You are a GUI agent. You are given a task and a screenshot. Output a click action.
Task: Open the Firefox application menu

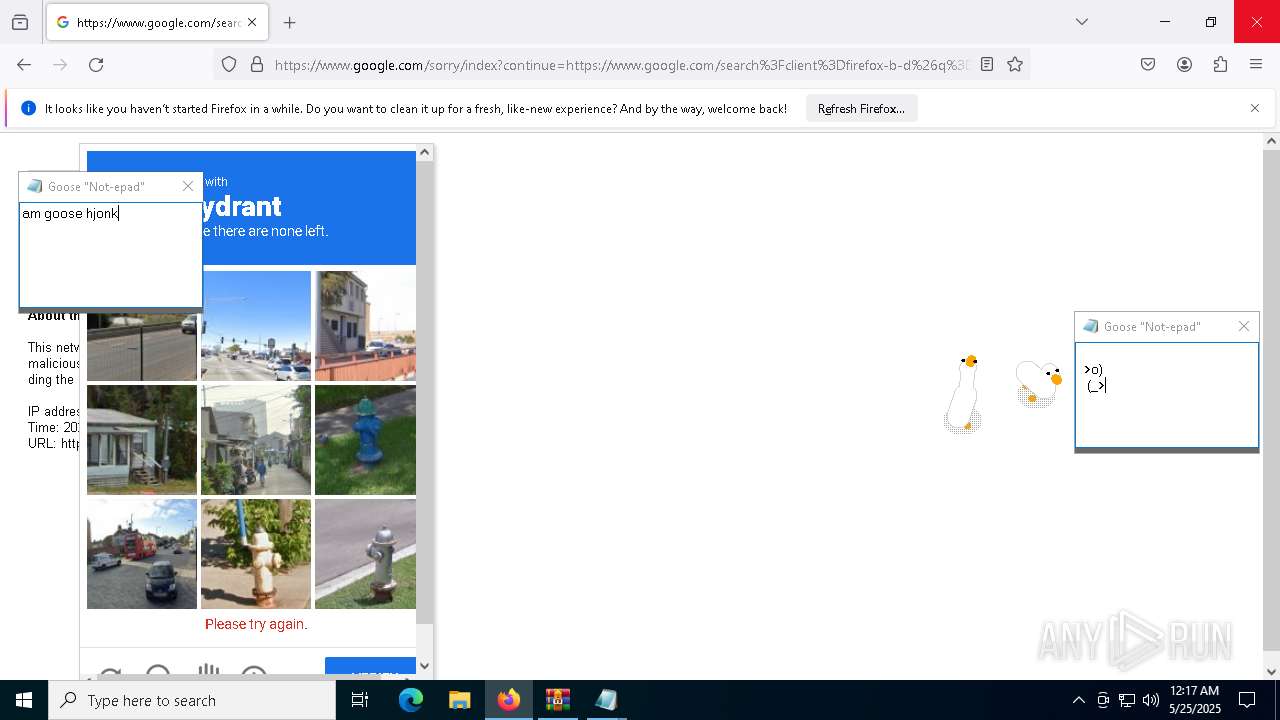[x=1256, y=64]
